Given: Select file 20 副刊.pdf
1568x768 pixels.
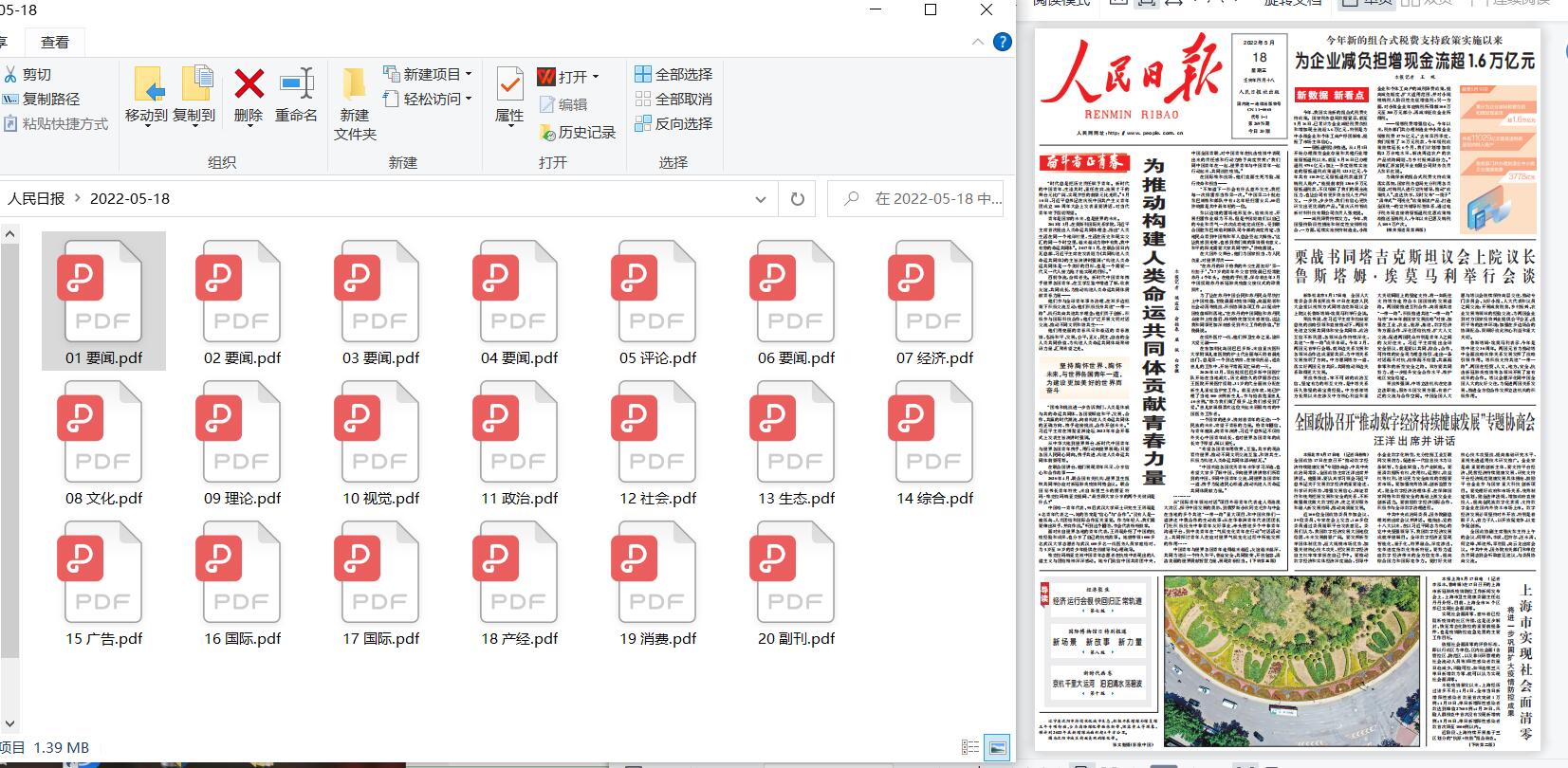Looking at the screenshot, I should click(796, 581).
